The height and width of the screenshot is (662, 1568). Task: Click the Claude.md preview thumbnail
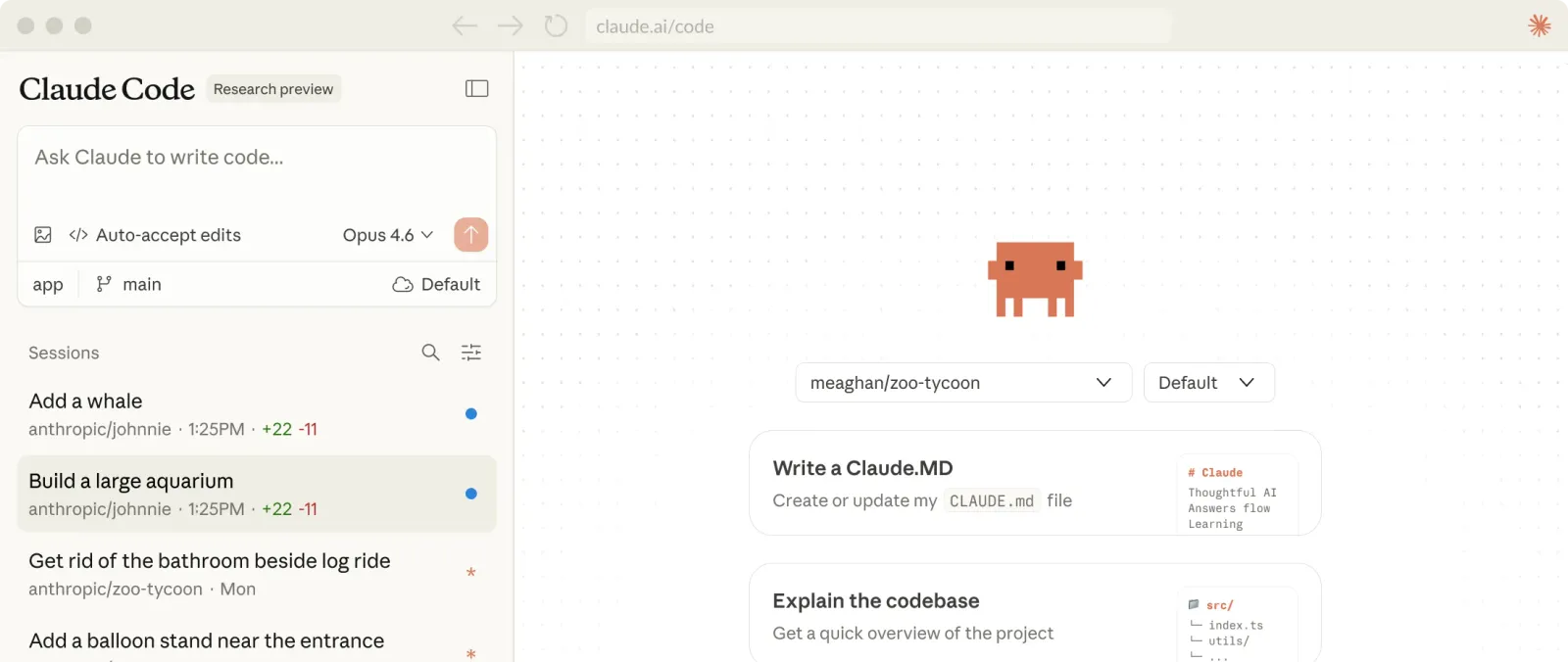pyautogui.click(x=1238, y=495)
